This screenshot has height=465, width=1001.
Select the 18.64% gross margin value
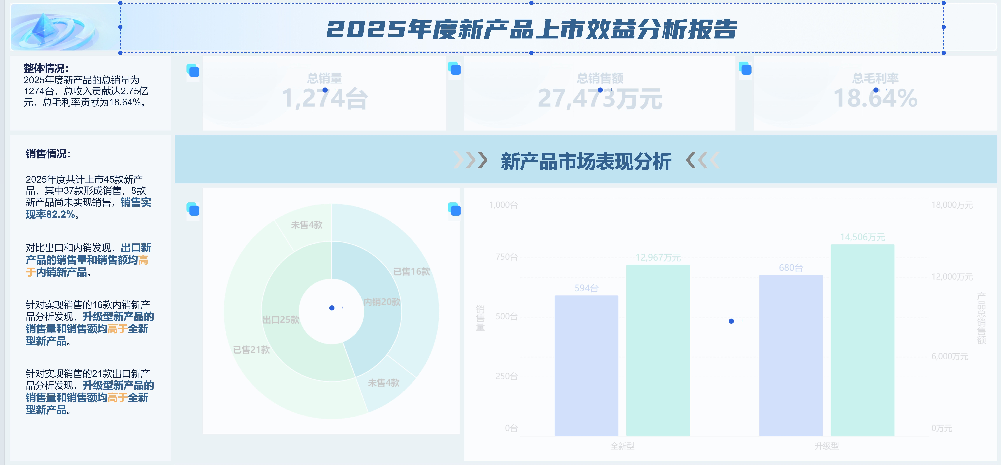click(x=875, y=98)
